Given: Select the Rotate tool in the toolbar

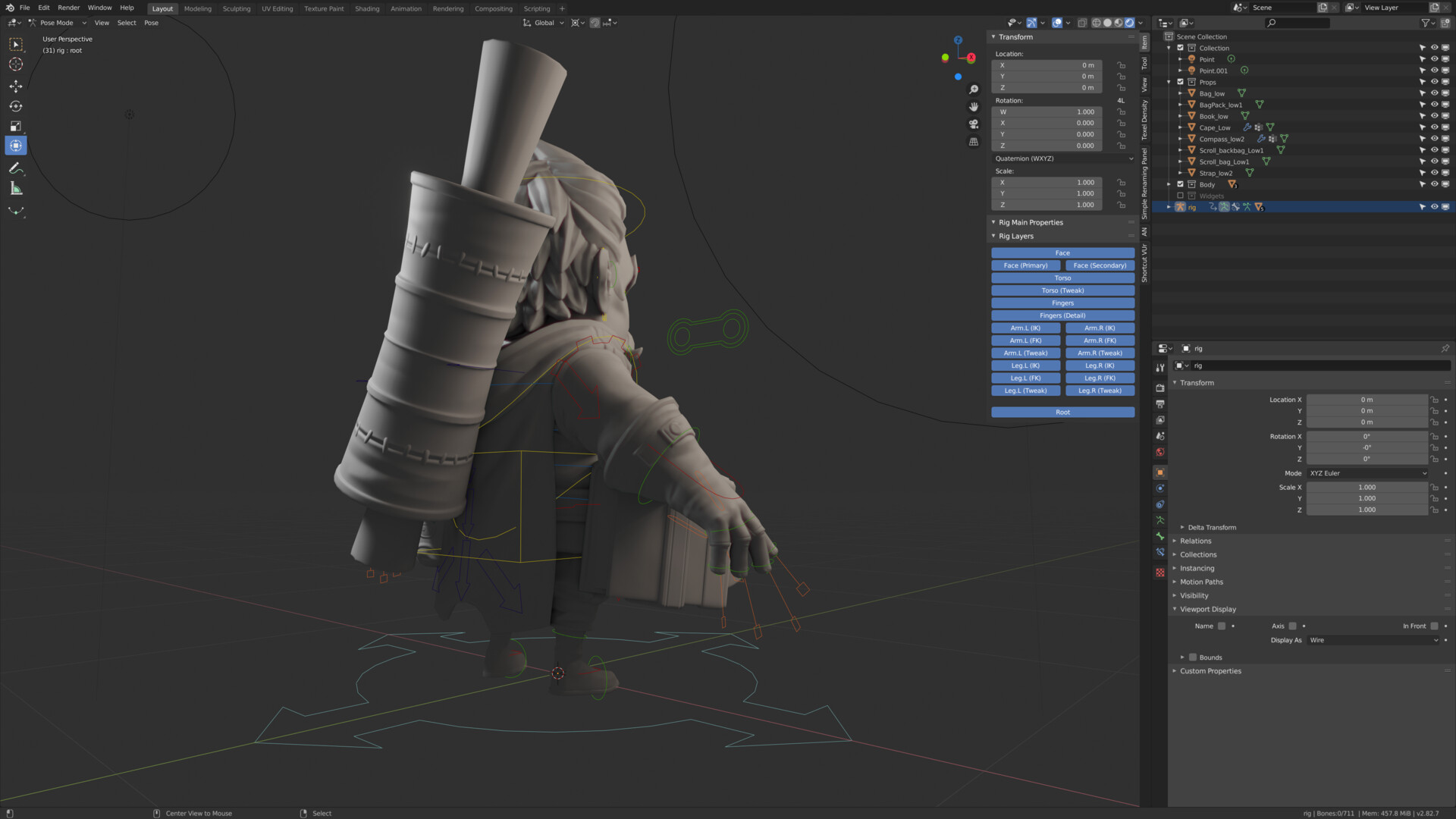Looking at the screenshot, I should point(16,106).
